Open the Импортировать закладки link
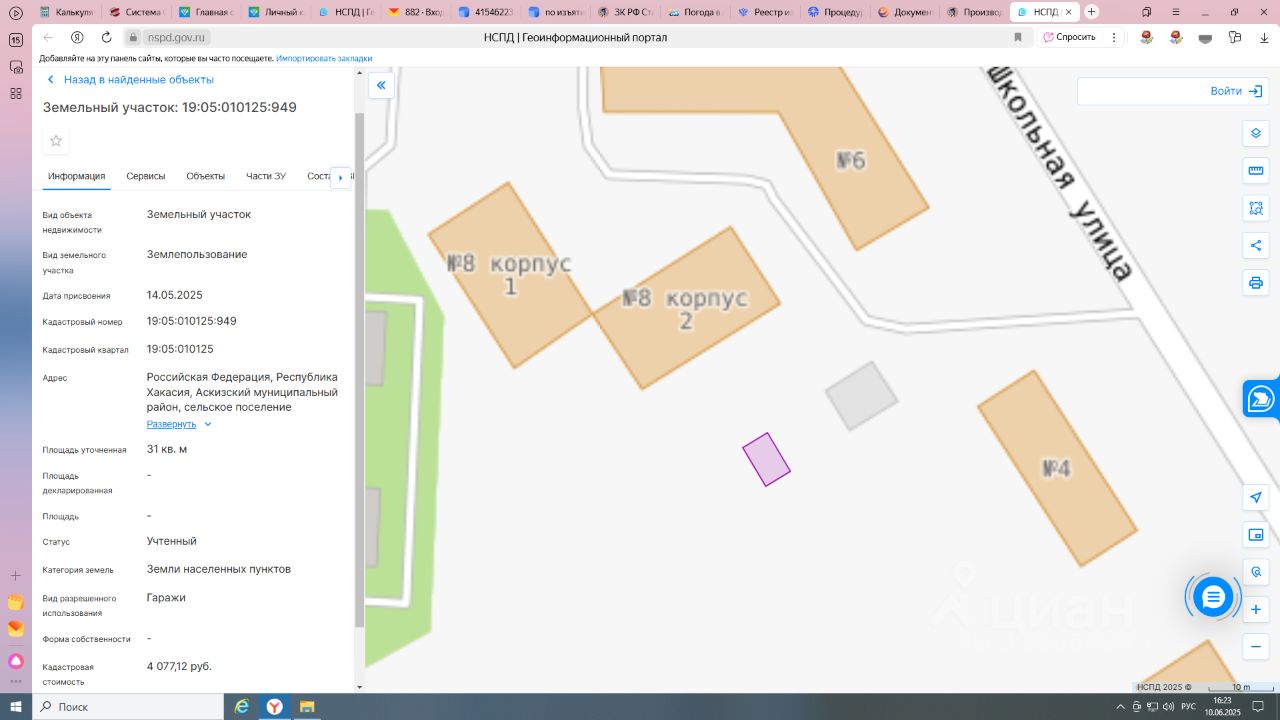Image resolution: width=1280 pixels, height=720 pixels. (x=324, y=59)
